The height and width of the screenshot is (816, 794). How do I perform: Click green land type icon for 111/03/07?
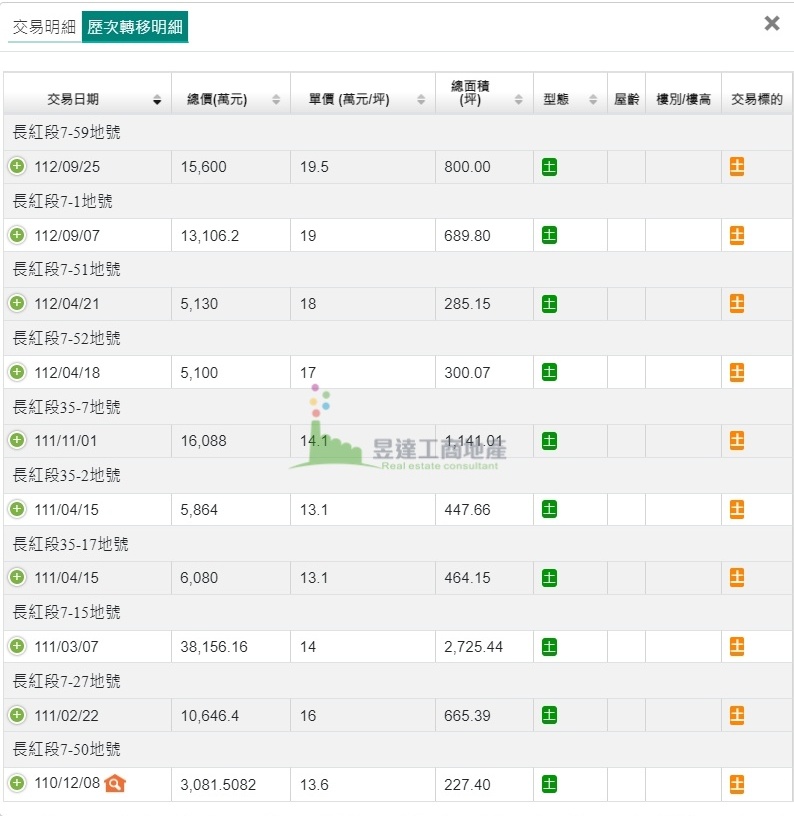click(549, 647)
